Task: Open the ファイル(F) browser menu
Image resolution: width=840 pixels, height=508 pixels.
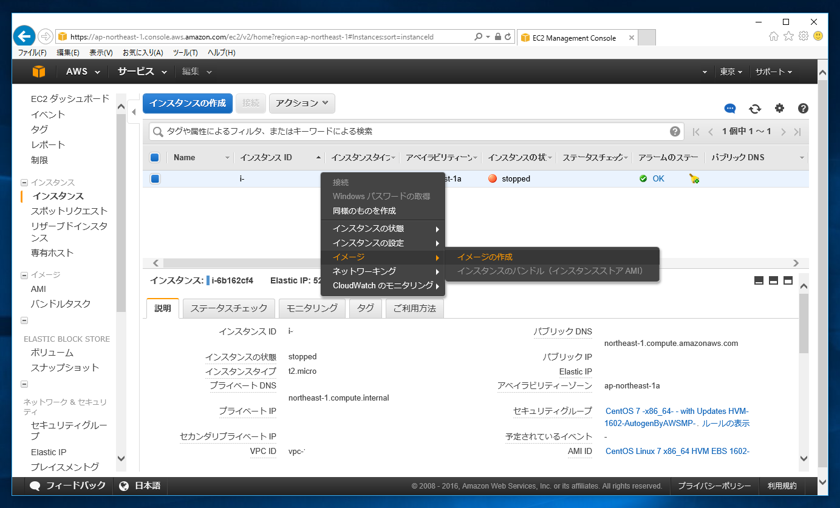Action: click(32, 53)
